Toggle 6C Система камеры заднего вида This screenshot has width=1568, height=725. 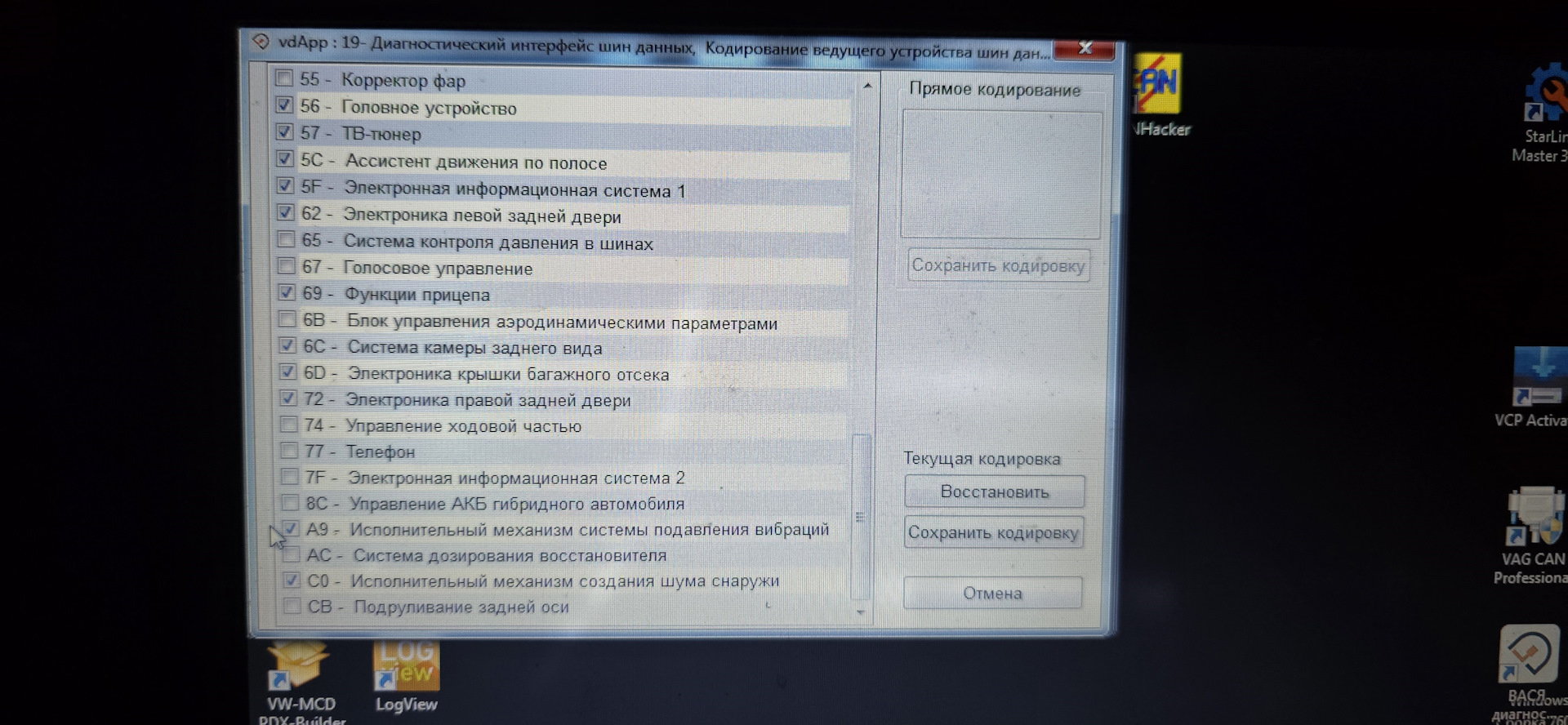(287, 345)
